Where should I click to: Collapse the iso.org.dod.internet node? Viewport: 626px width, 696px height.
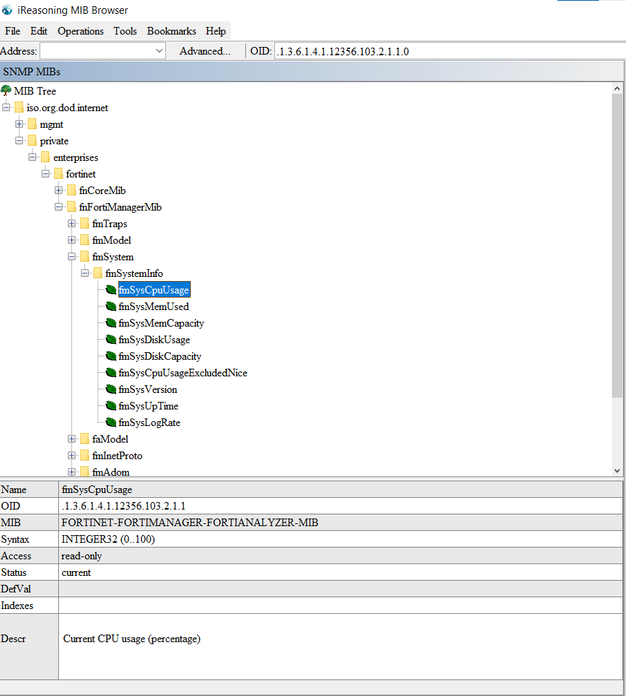point(6,107)
